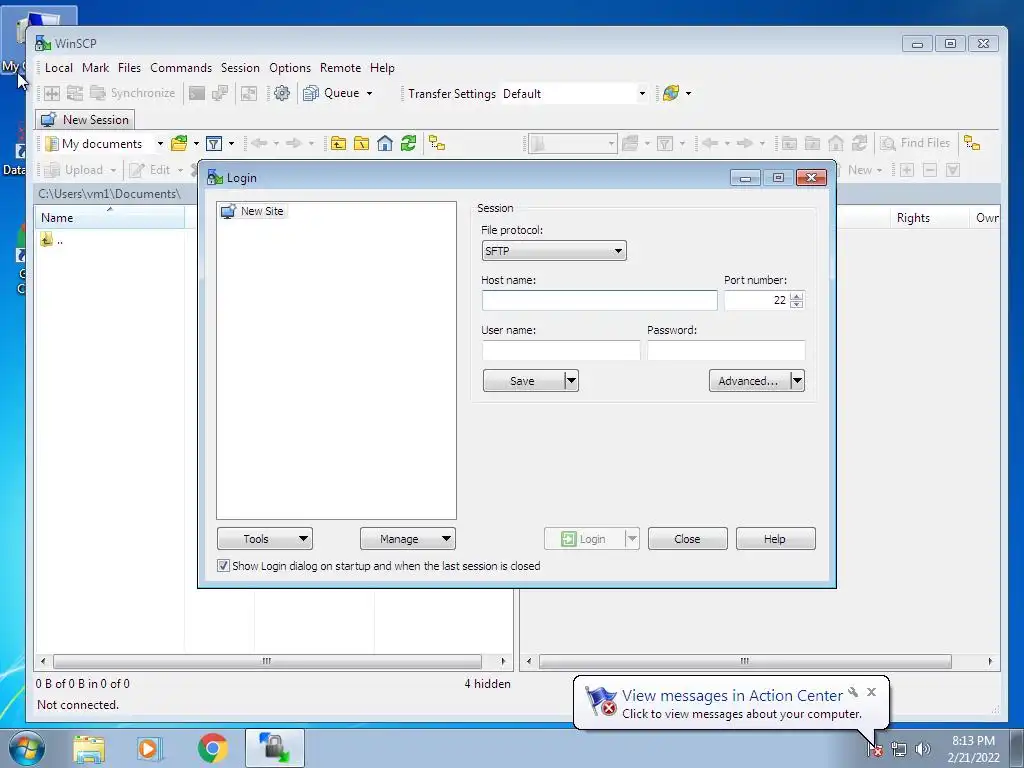
Task: Click the User name input field
Action: (561, 350)
